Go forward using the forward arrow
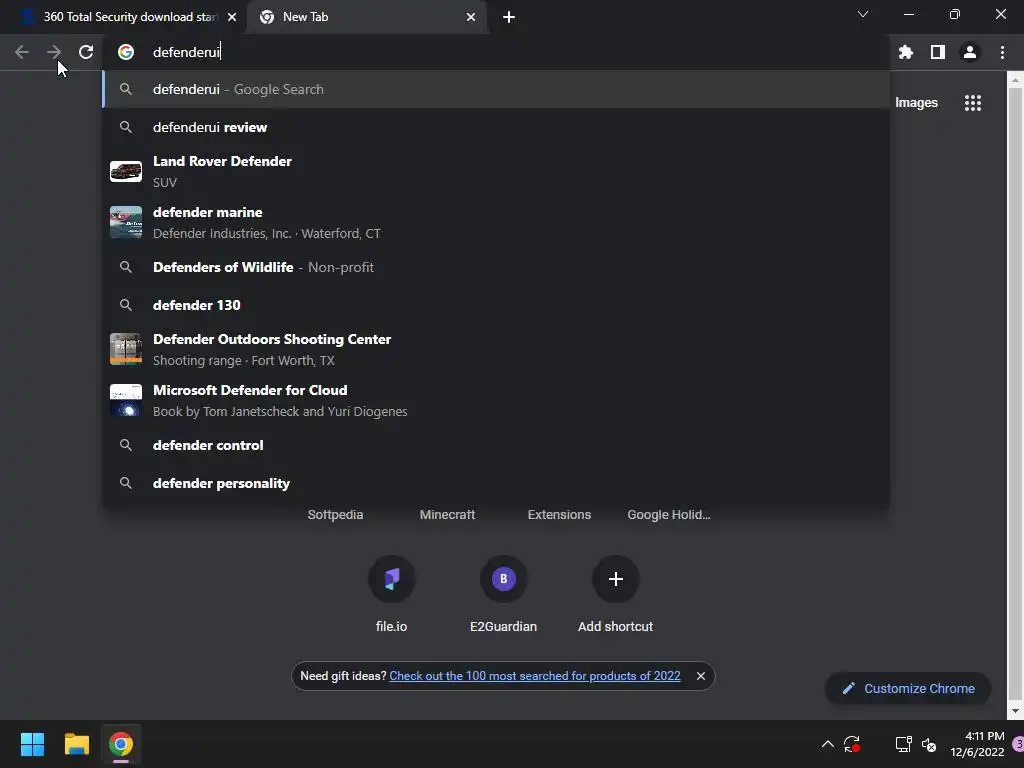 click(x=54, y=52)
